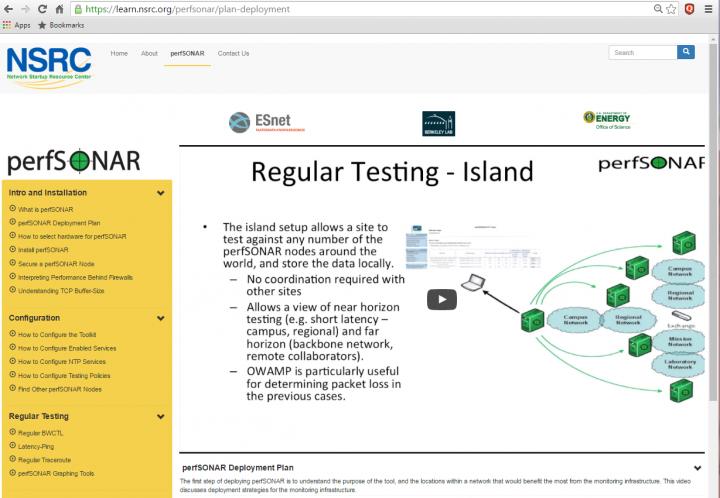Open How to Configure NTP Services
This screenshot has height=498, width=720.
tap(61, 361)
